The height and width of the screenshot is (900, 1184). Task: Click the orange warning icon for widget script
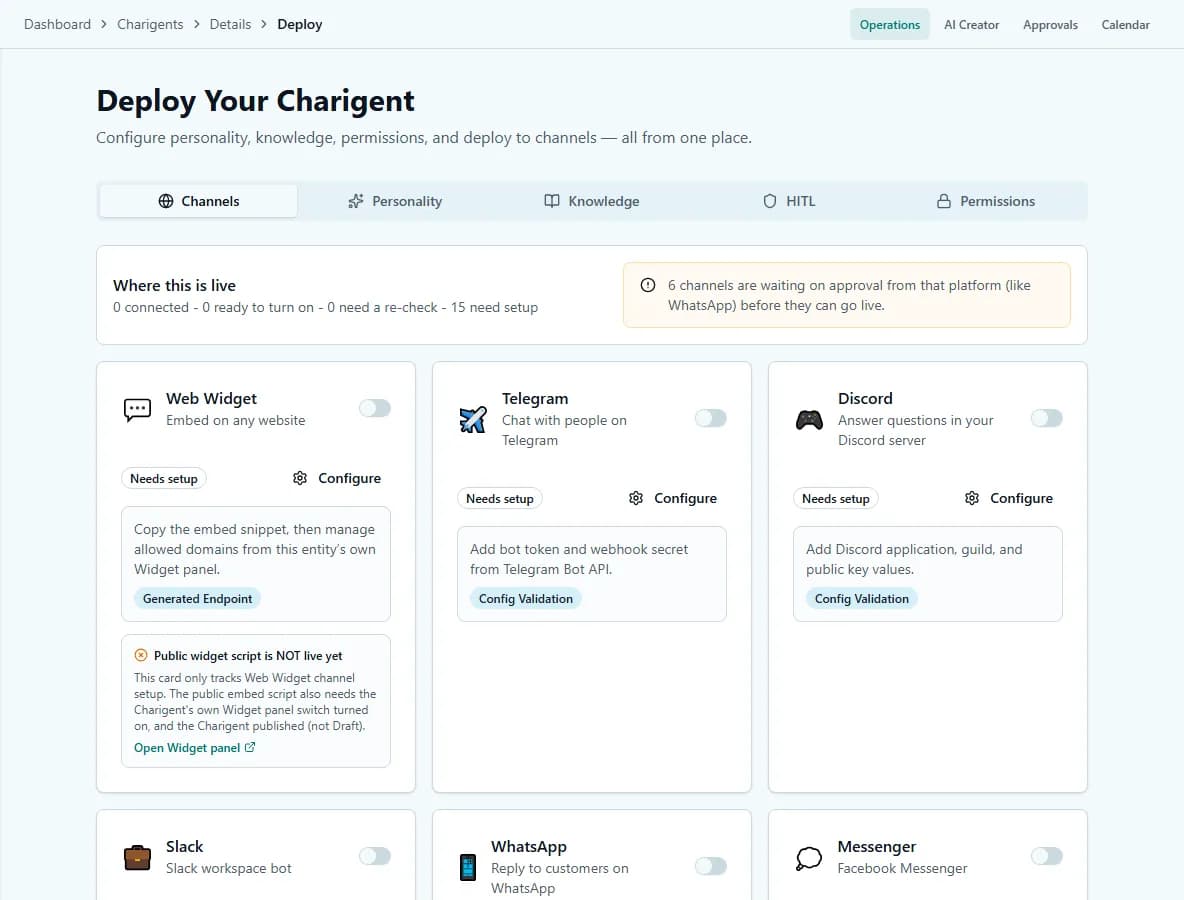(141, 655)
